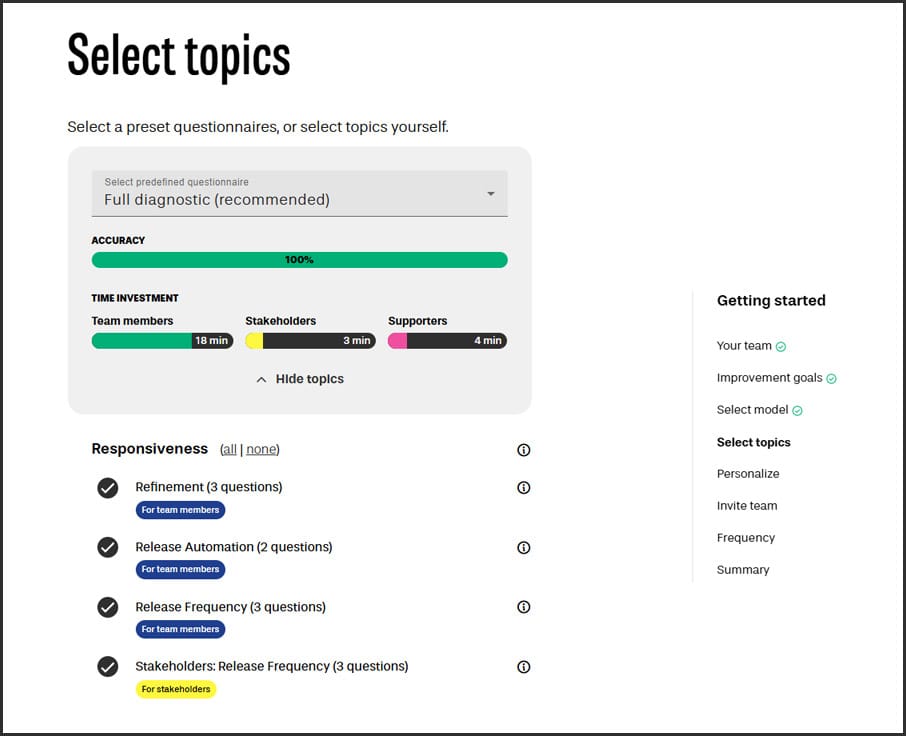Open info icon for Stakeholders: Release Frequency
Viewport: 906px width, 736px height.
coord(523,667)
